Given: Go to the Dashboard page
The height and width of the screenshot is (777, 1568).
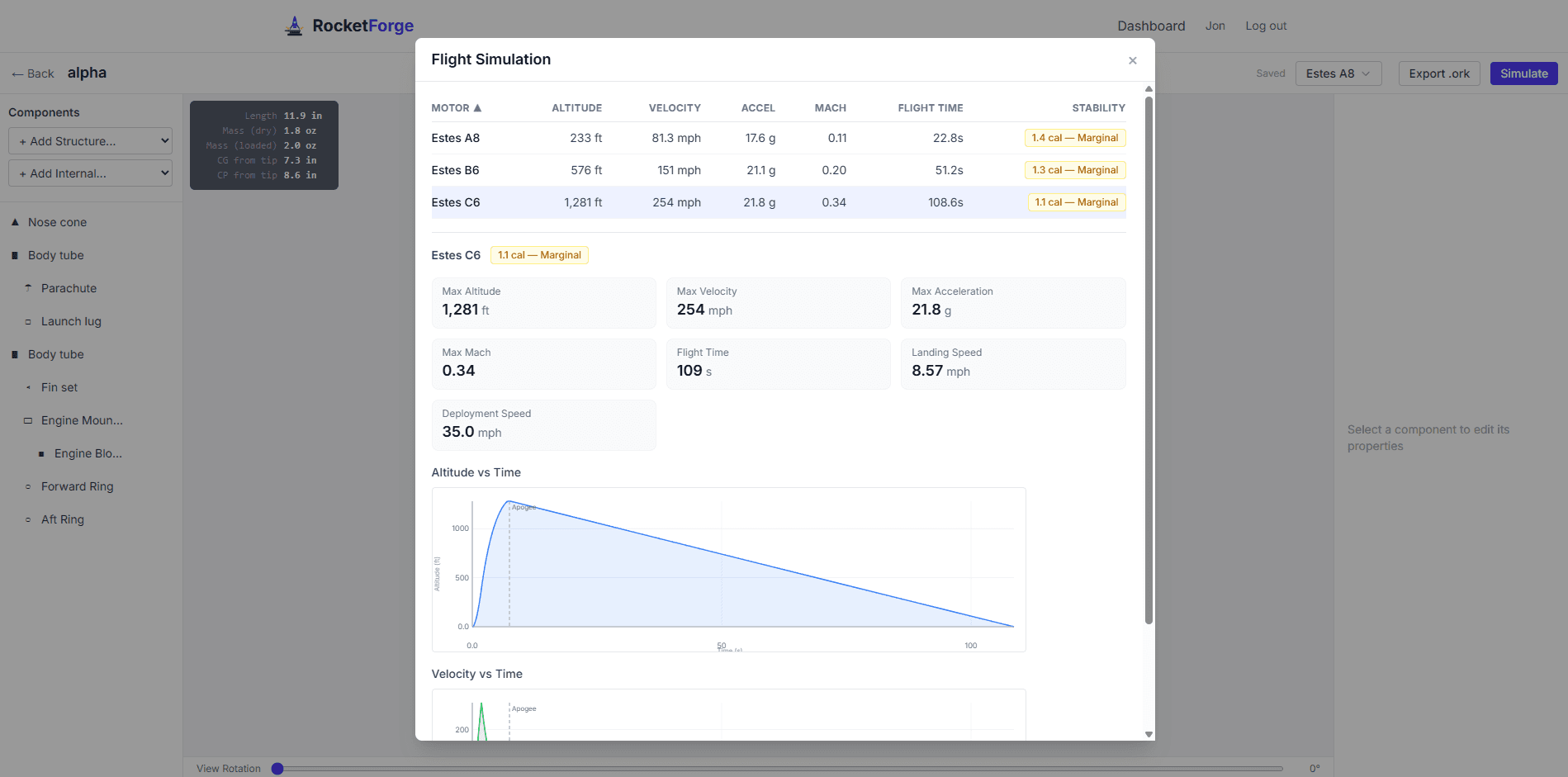Looking at the screenshot, I should (x=1151, y=26).
